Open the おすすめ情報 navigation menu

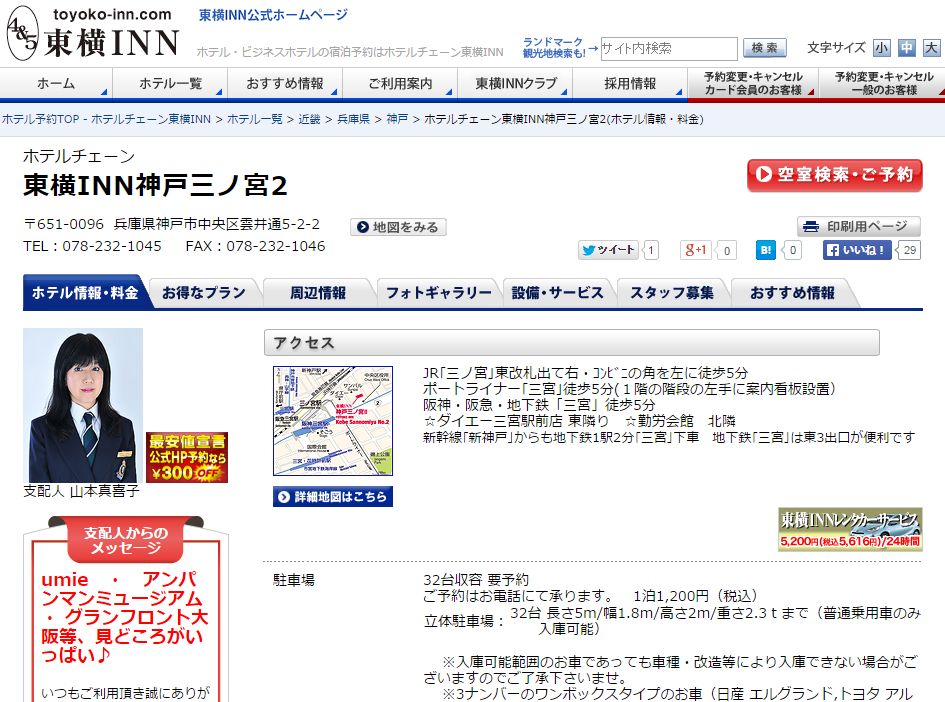point(285,83)
